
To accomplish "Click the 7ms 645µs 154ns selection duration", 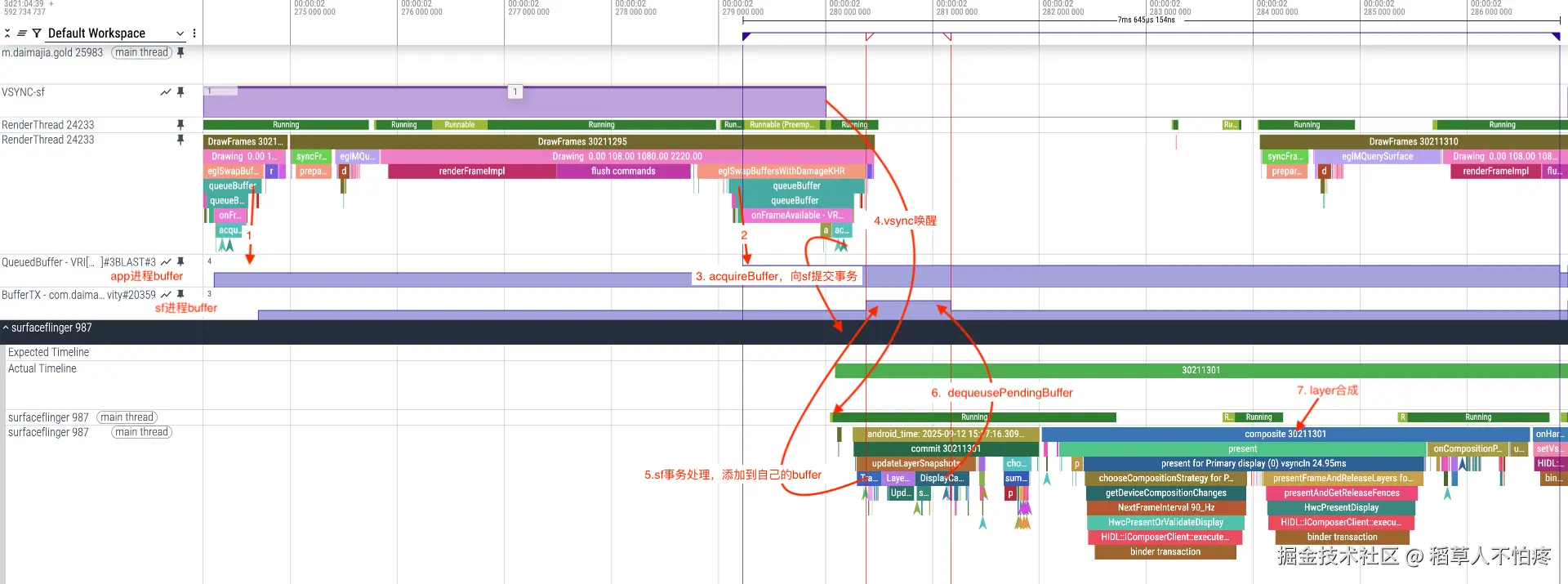I will pyautogui.click(x=1146, y=20).
